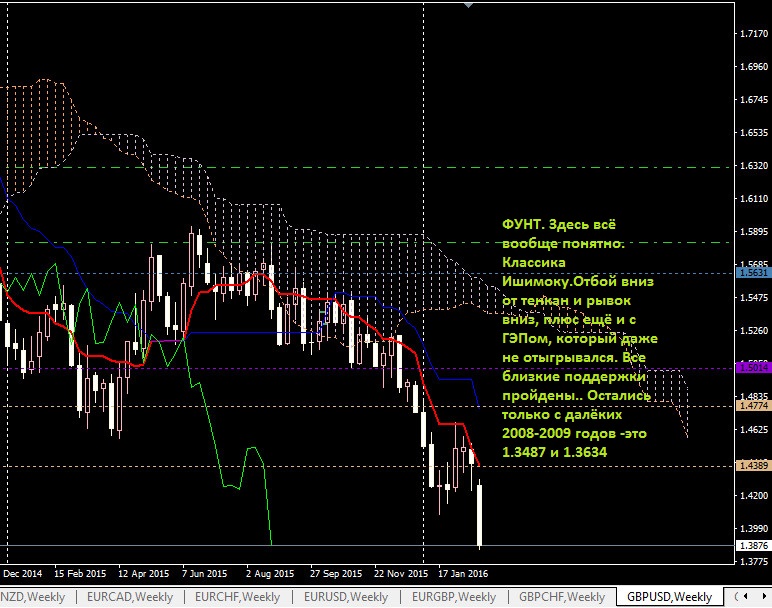Select the active GBPUSD,Weekly chart tab
The width and height of the screenshot is (772, 608).
tap(669, 597)
